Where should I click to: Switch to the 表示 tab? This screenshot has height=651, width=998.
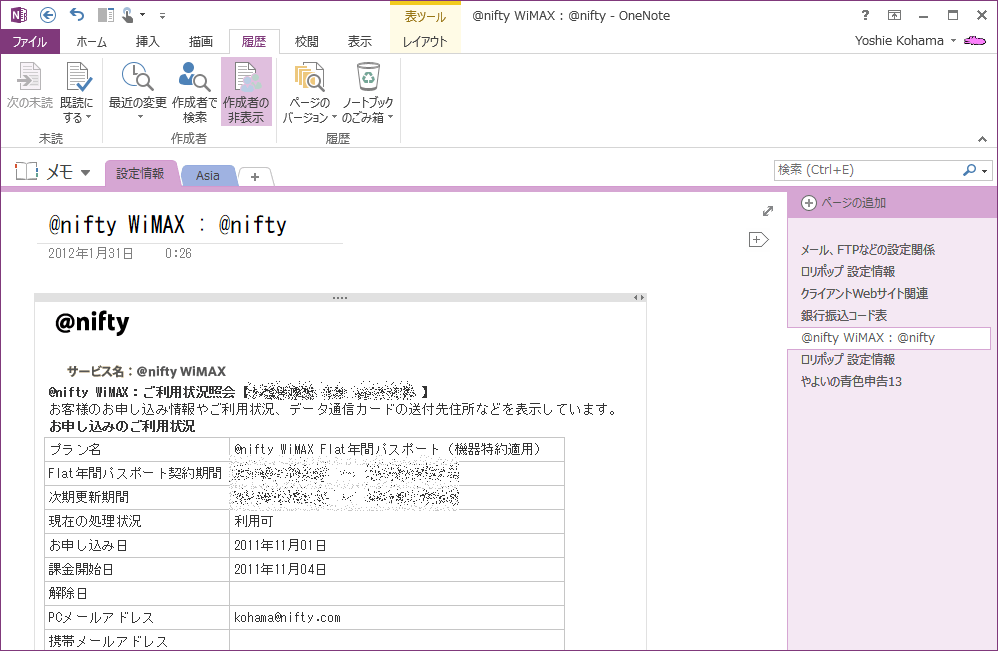point(360,41)
